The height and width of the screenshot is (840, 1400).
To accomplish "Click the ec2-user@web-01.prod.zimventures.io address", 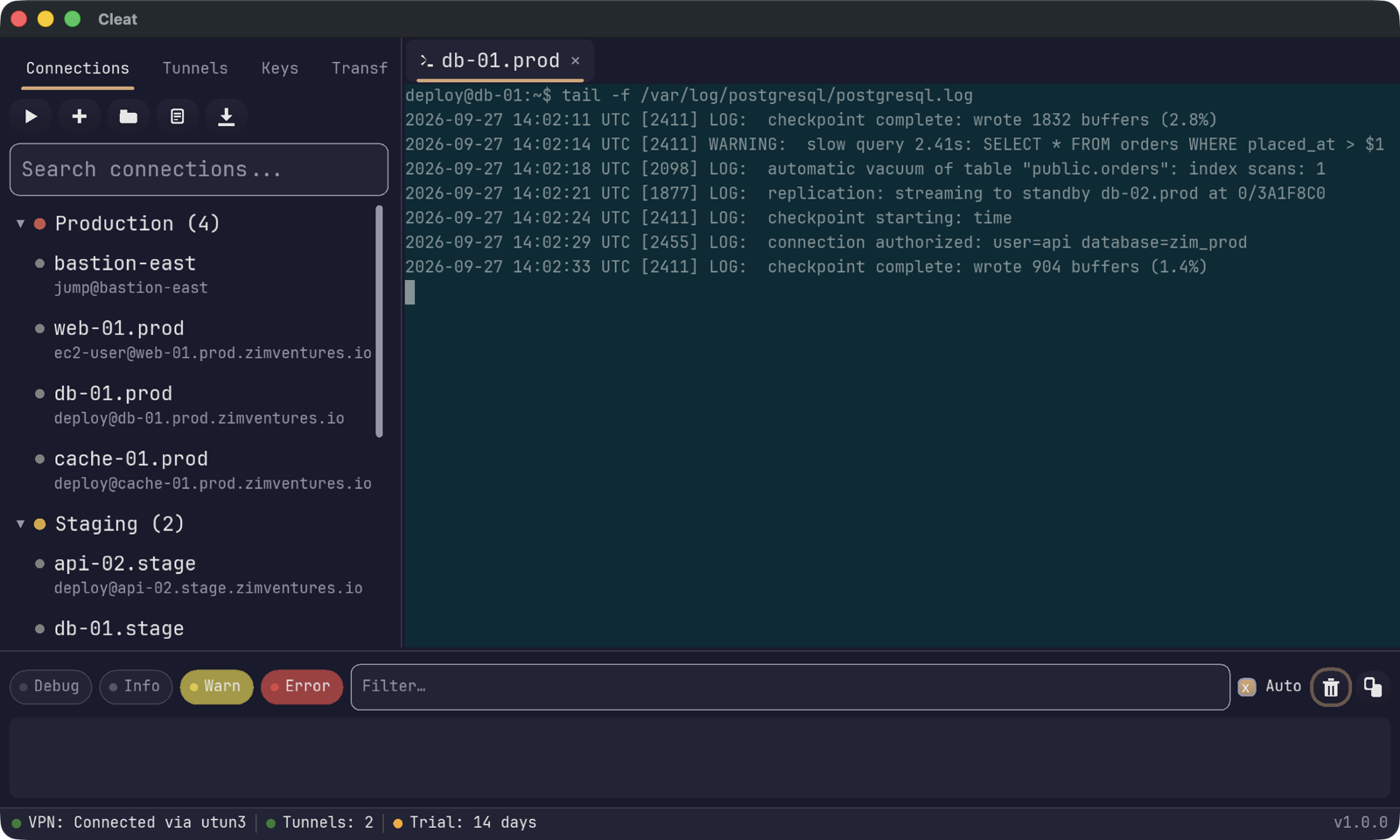I will coord(213,353).
